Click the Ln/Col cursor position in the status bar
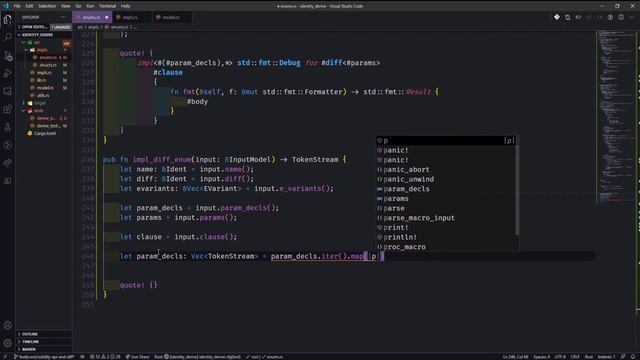Screen dimensions: 640x360 click(515, 357)
